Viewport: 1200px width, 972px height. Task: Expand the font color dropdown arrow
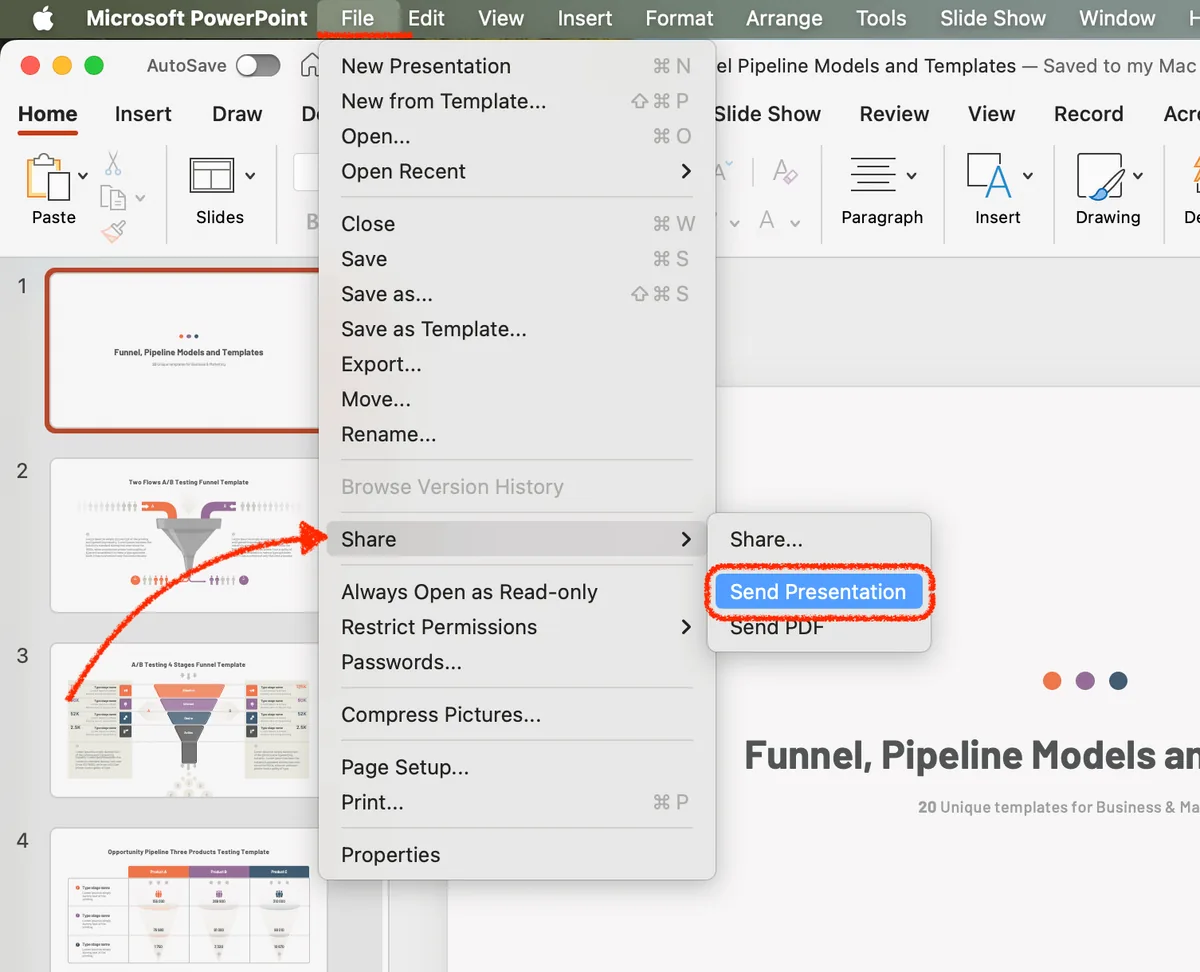[x=795, y=223]
